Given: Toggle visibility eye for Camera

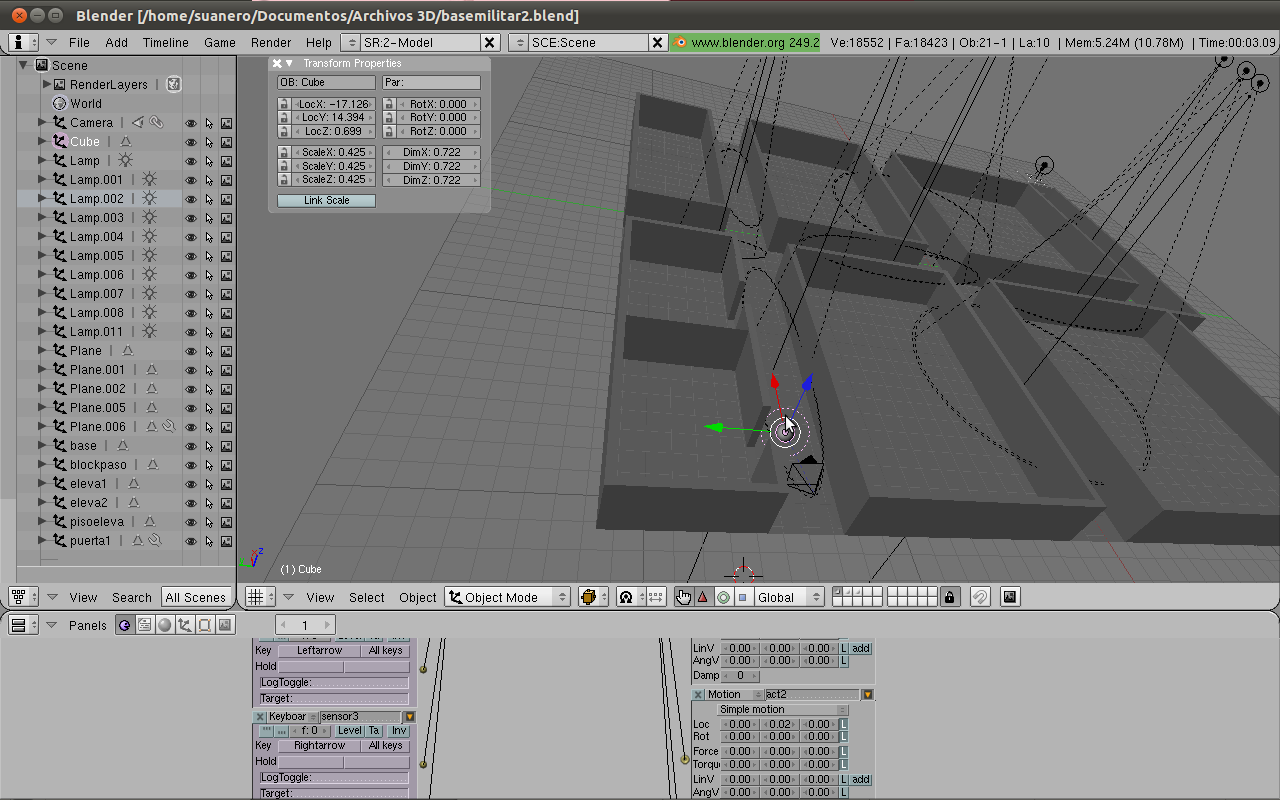Looking at the screenshot, I should [x=190, y=123].
